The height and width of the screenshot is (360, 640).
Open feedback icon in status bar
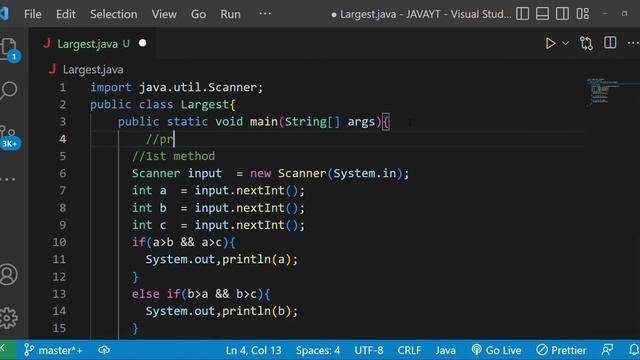pyautogui.click(x=607, y=350)
